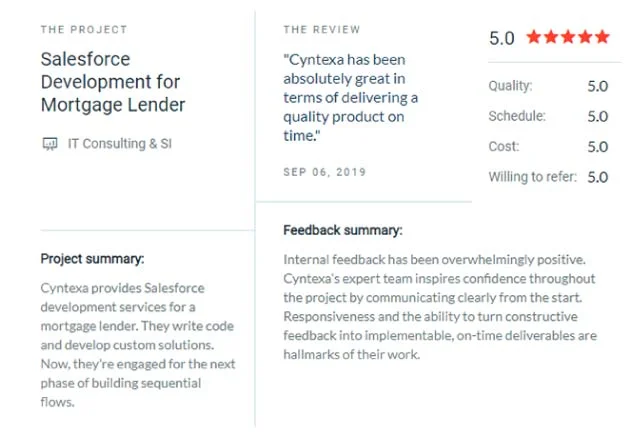Select the Quality rating row label
Image resolution: width=637 pixels, height=437 pixels.
[x=510, y=86]
